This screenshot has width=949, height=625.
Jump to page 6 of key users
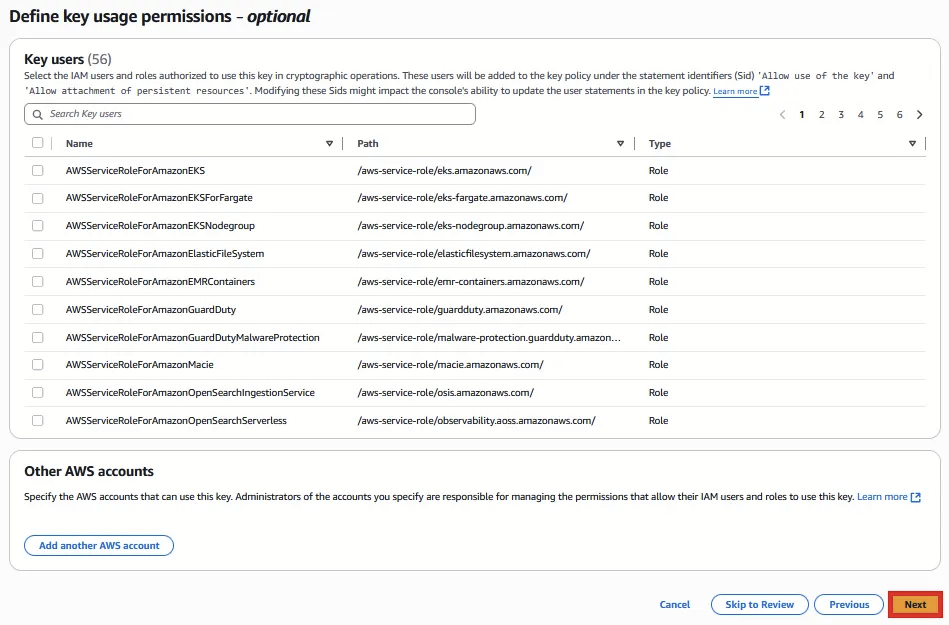coord(900,115)
